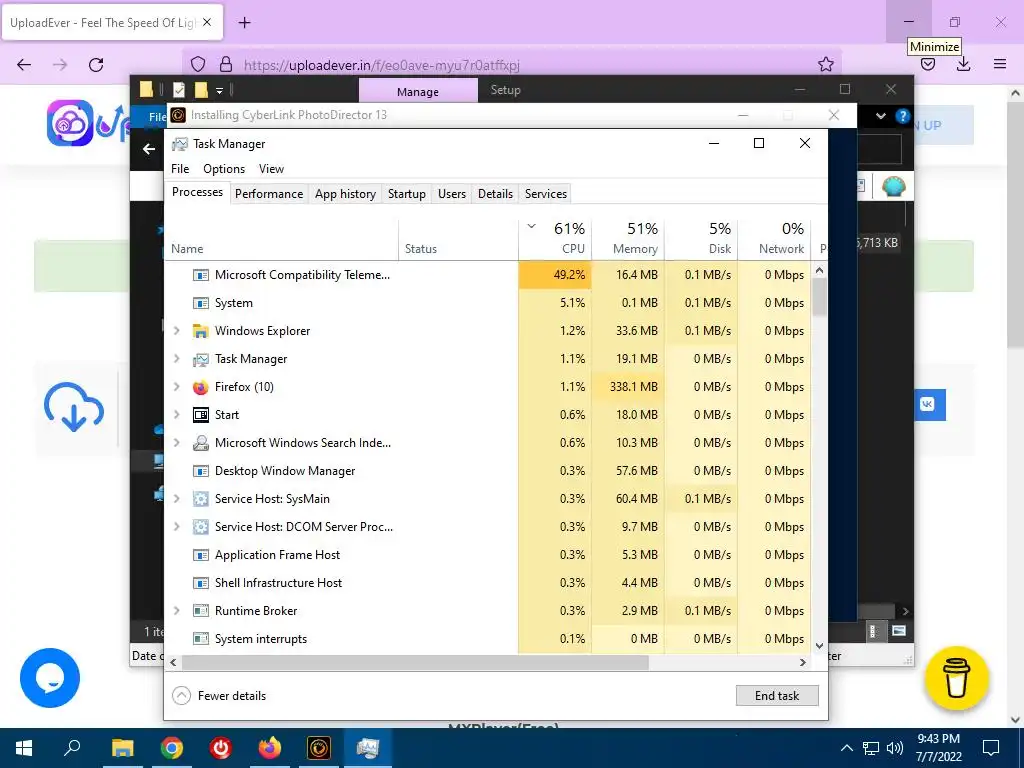Open Chrome from the taskbar

(x=171, y=748)
